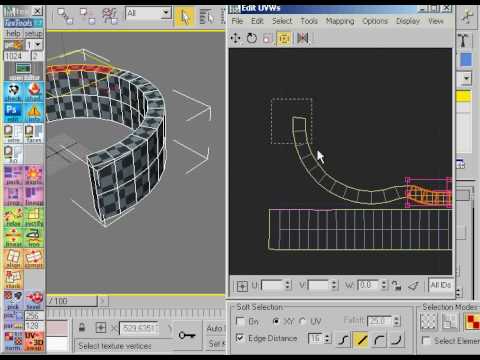Click the lock selected vertices icon

(396, 285)
